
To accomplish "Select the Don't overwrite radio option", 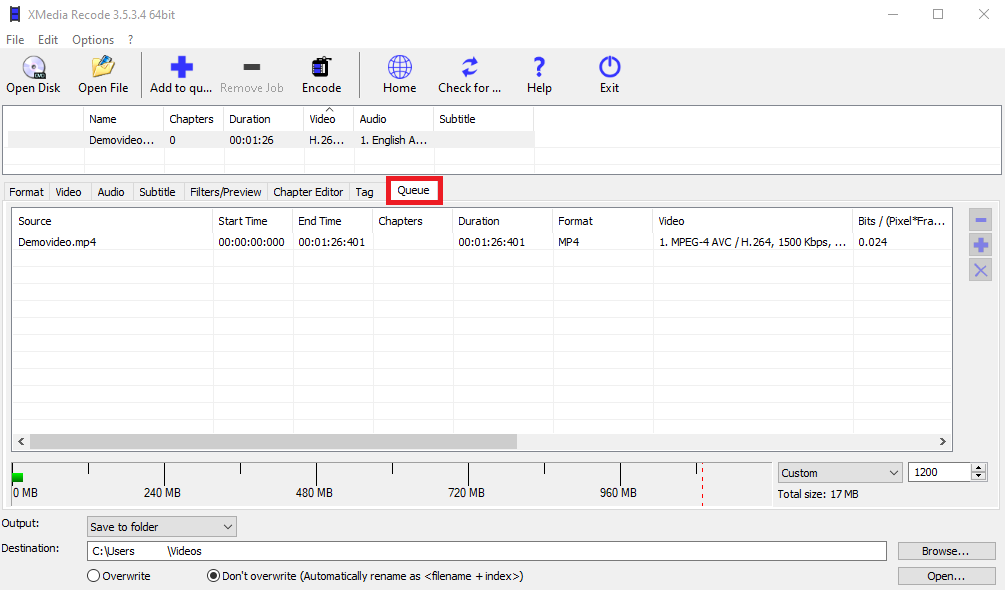I will [x=213, y=576].
